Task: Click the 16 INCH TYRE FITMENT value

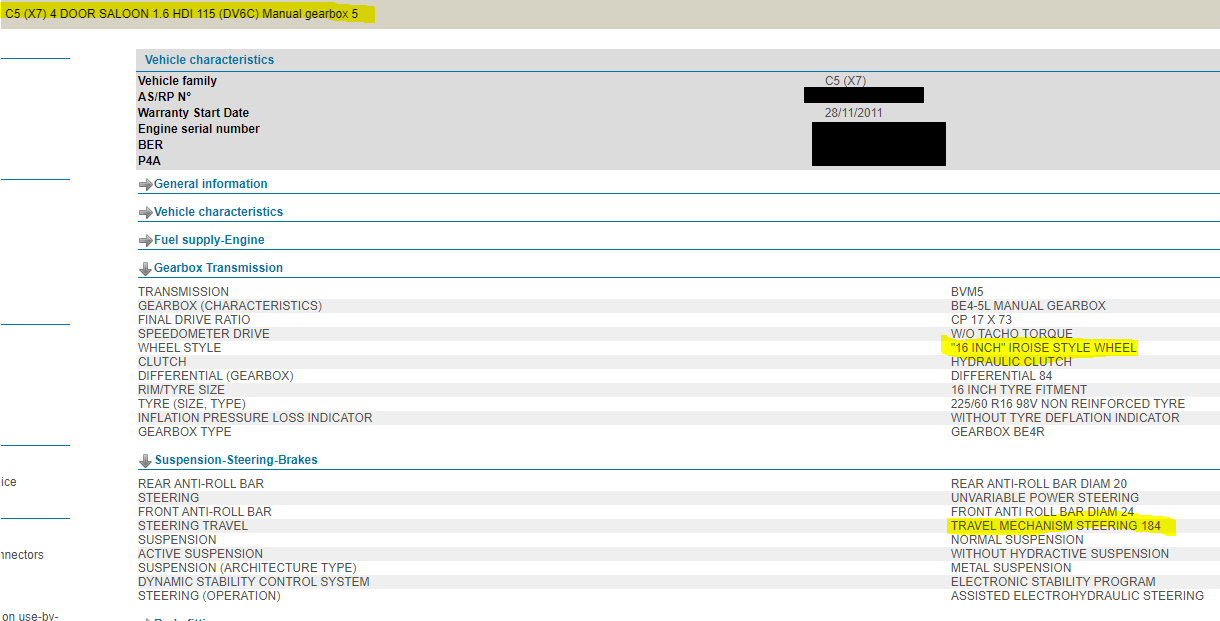Action: click(x=1019, y=390)
